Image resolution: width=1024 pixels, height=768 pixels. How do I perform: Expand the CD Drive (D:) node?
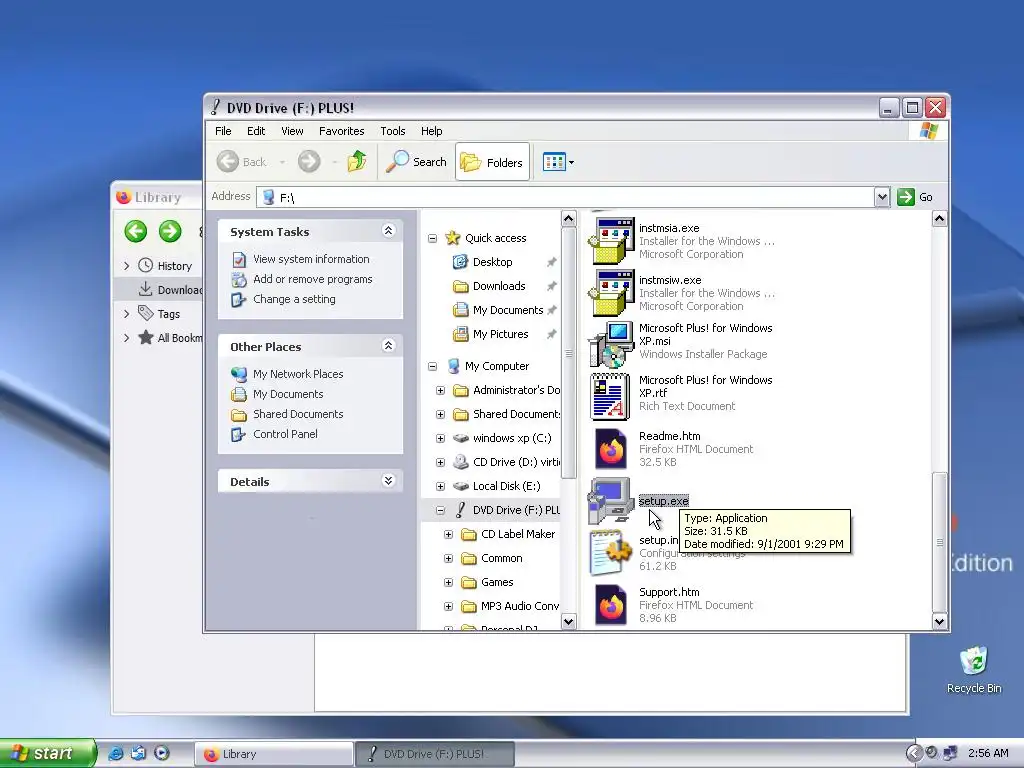pos(440,462)
